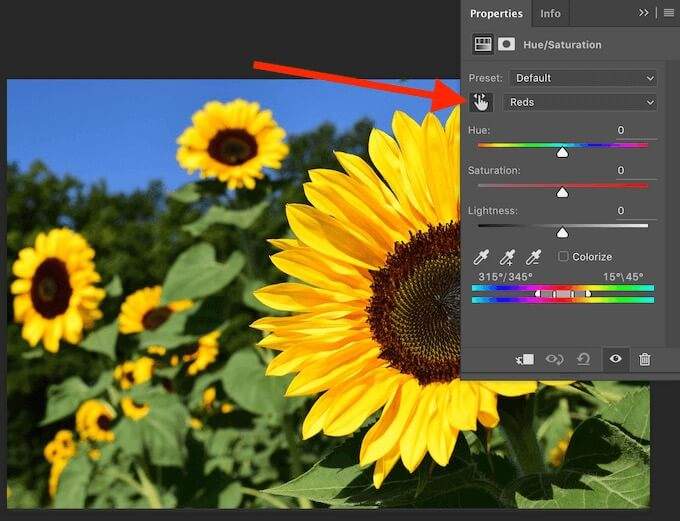View previous state of adjustment
This screenshot has width=680, height=521.
554,359
